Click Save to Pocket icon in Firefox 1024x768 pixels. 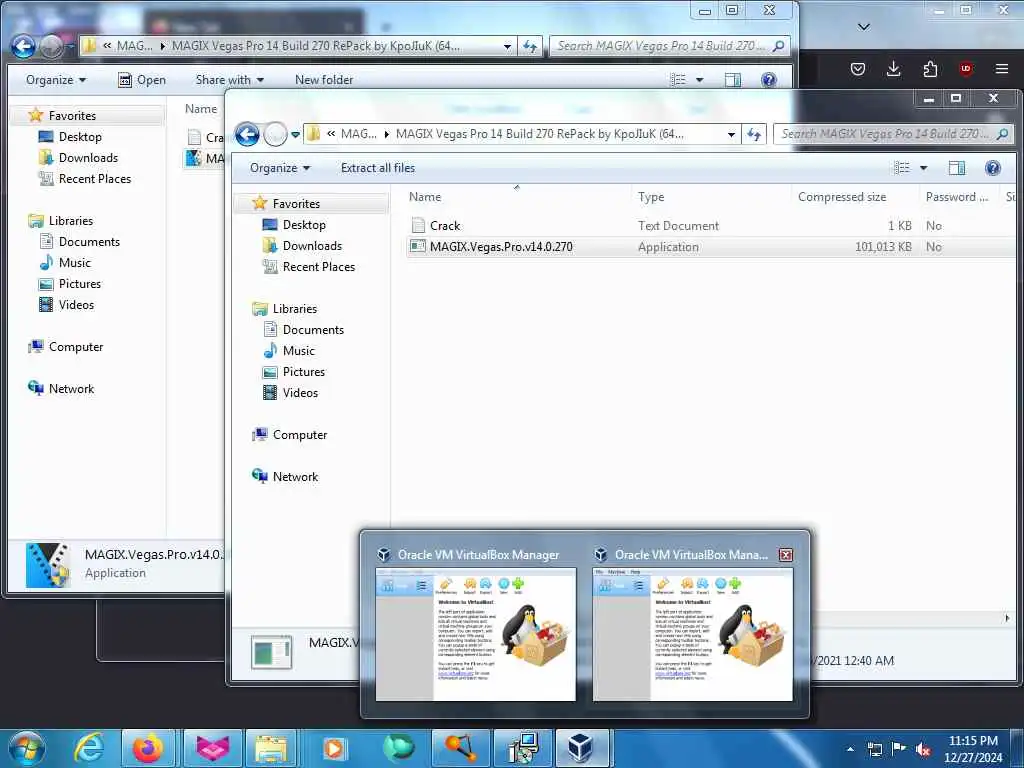click(x=857, y=69)
